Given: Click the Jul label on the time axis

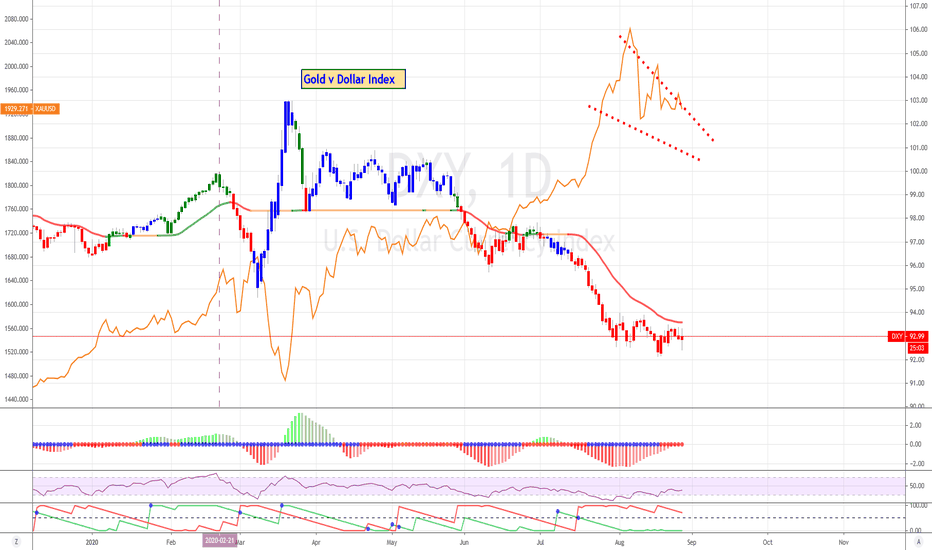Looking at the screenshot, I should (540, 542).
